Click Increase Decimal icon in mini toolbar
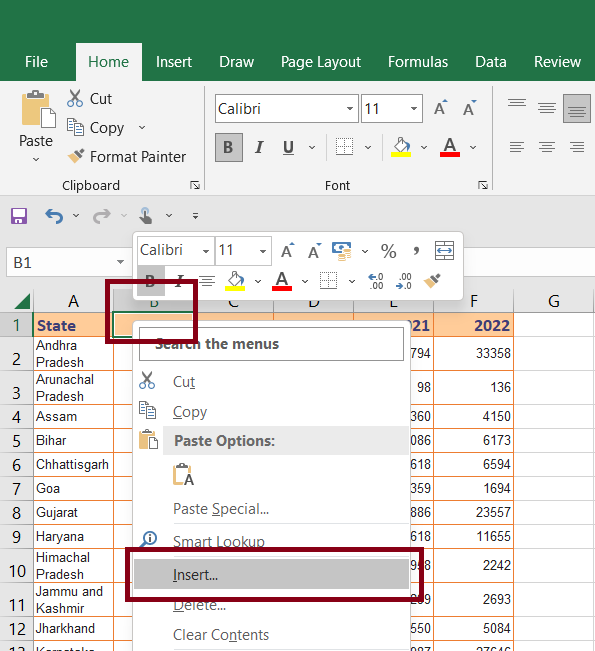Image resolution: width=595 pixels, height=651 pixels. click(x=376, y=281)
